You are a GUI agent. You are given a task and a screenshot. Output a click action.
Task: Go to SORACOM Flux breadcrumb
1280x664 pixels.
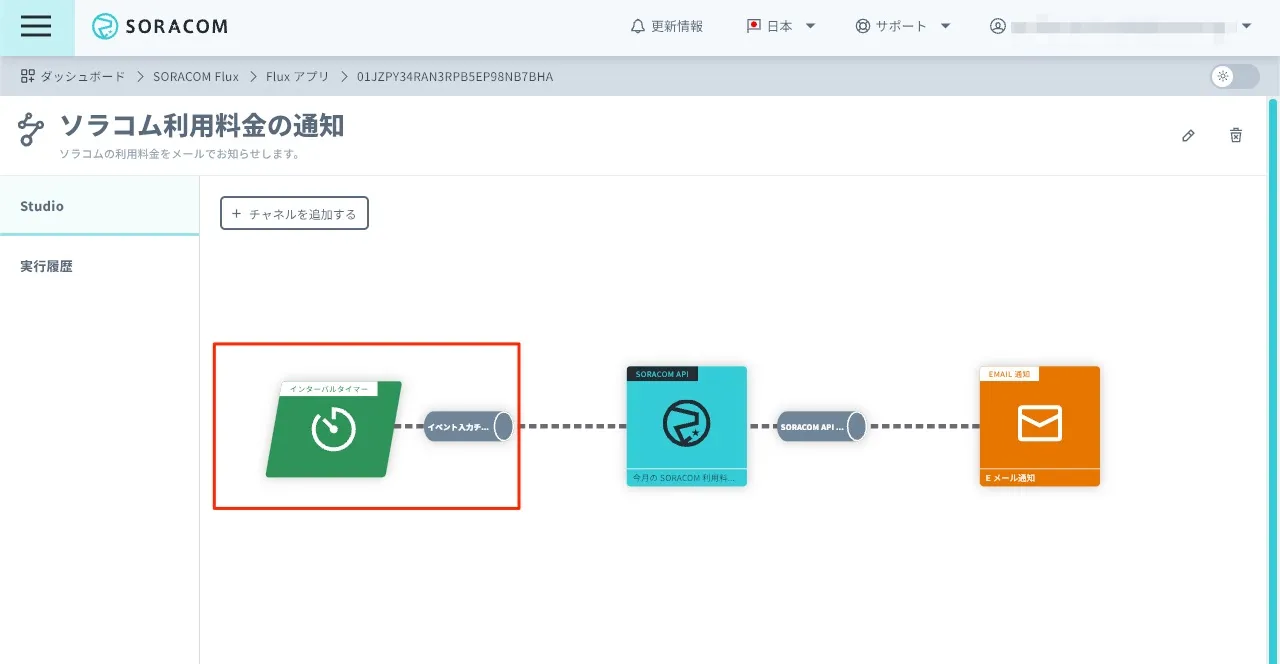click(196, 76)
